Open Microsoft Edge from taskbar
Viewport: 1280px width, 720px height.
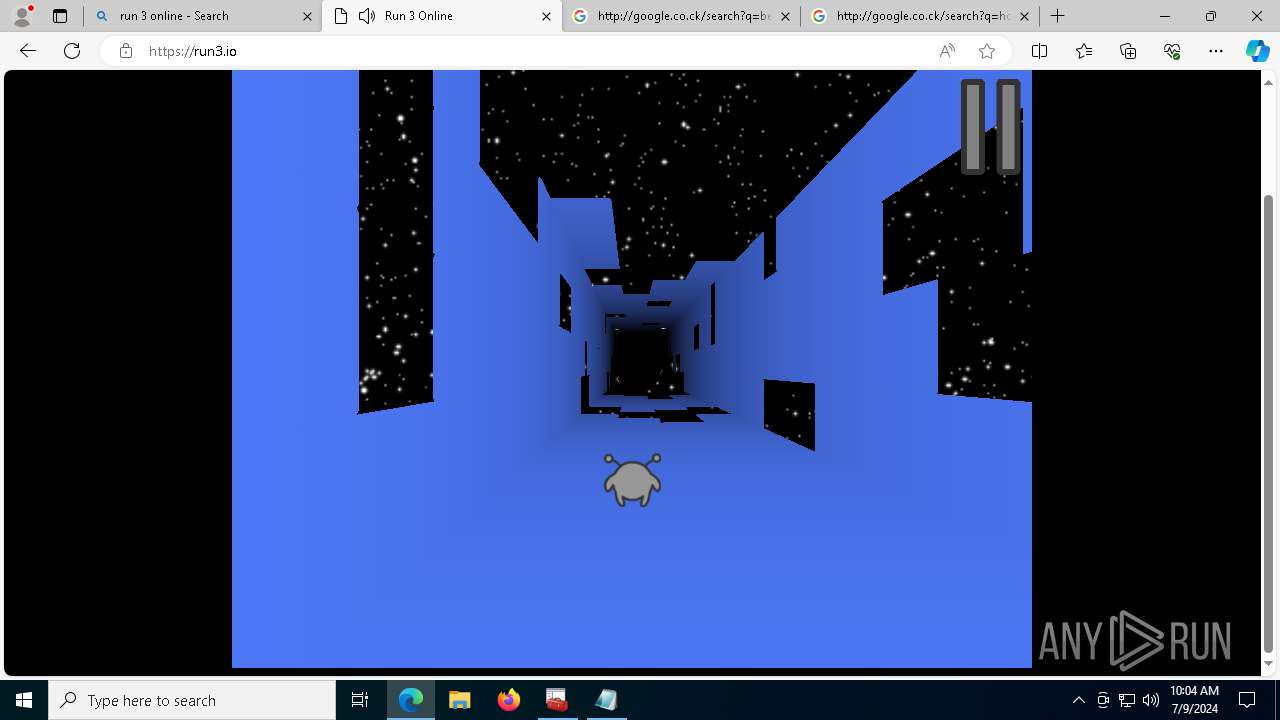pyautogui.click(x=411, y=700)
